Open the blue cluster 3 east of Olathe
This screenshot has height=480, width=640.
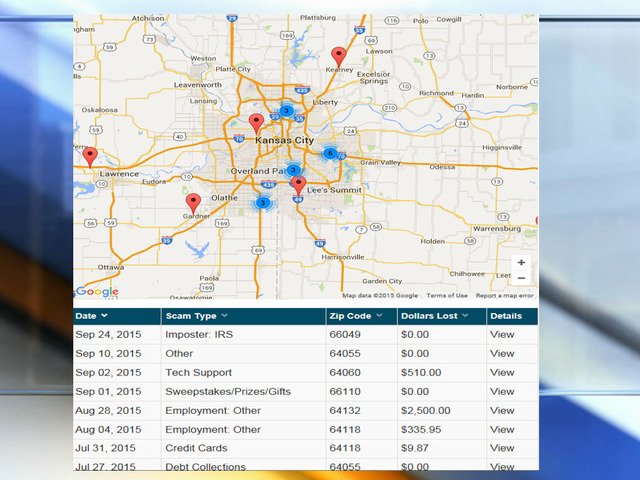(x=262, y=202)
